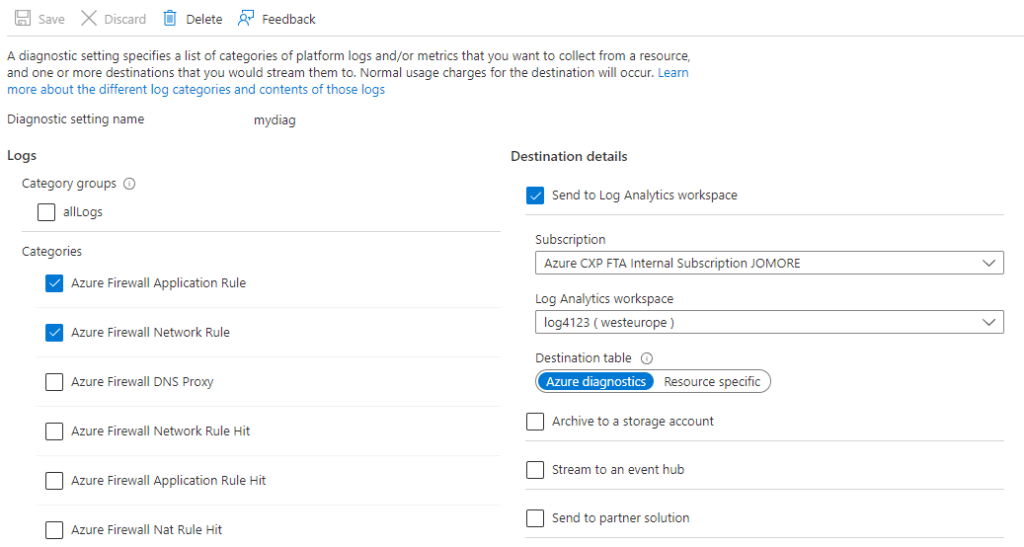Enable the allLogs category group checkbox
The width and height of the screenshot is (1024, 547).
[46, 212]
